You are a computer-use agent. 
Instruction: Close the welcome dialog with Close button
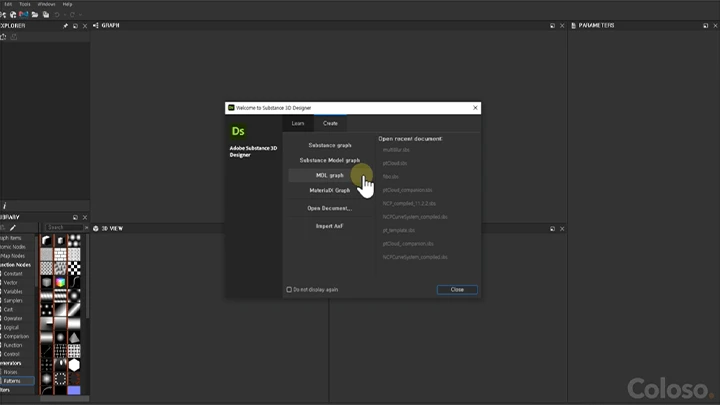tap(457, 290)
